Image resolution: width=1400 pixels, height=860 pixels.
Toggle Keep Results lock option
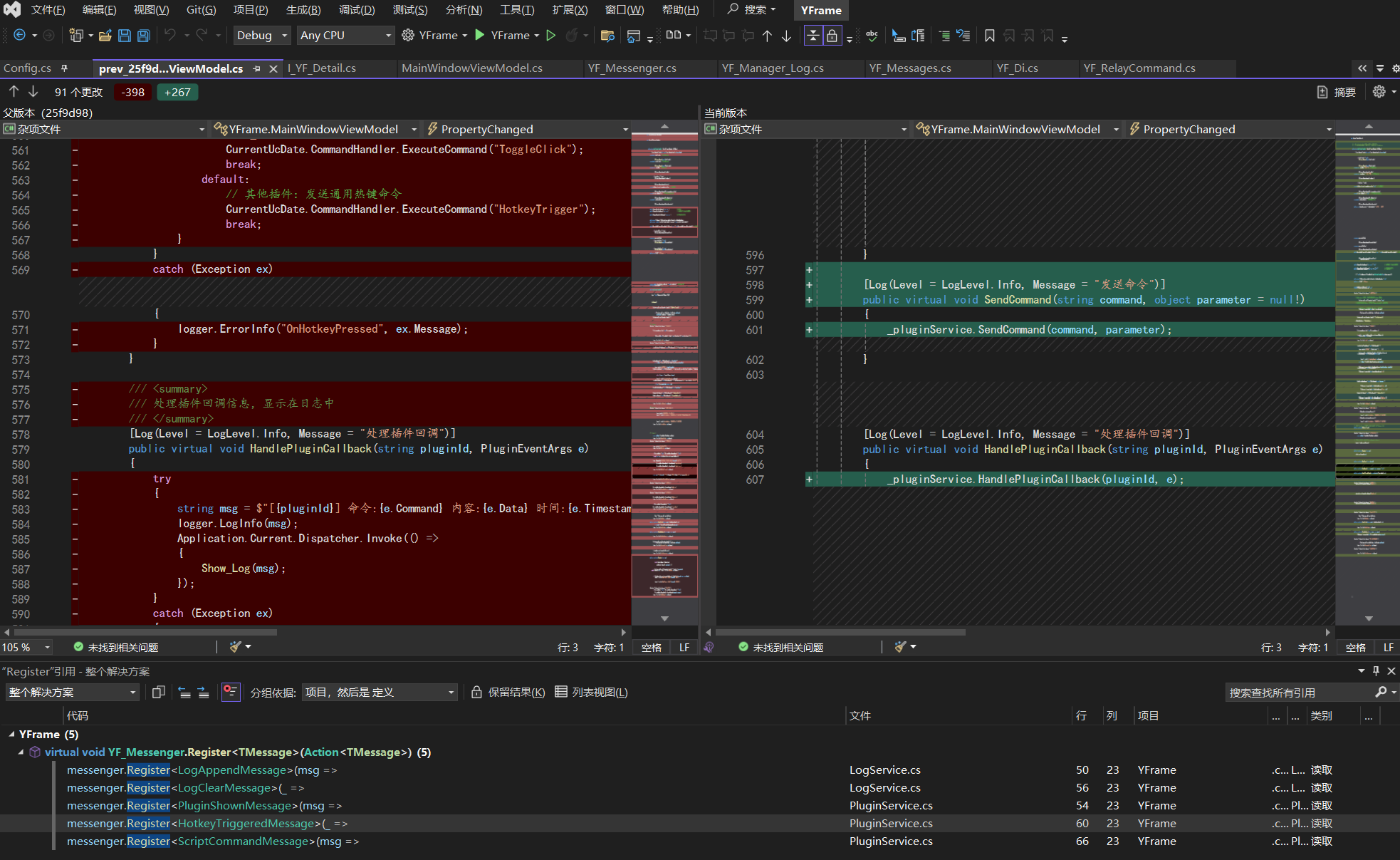508,692
